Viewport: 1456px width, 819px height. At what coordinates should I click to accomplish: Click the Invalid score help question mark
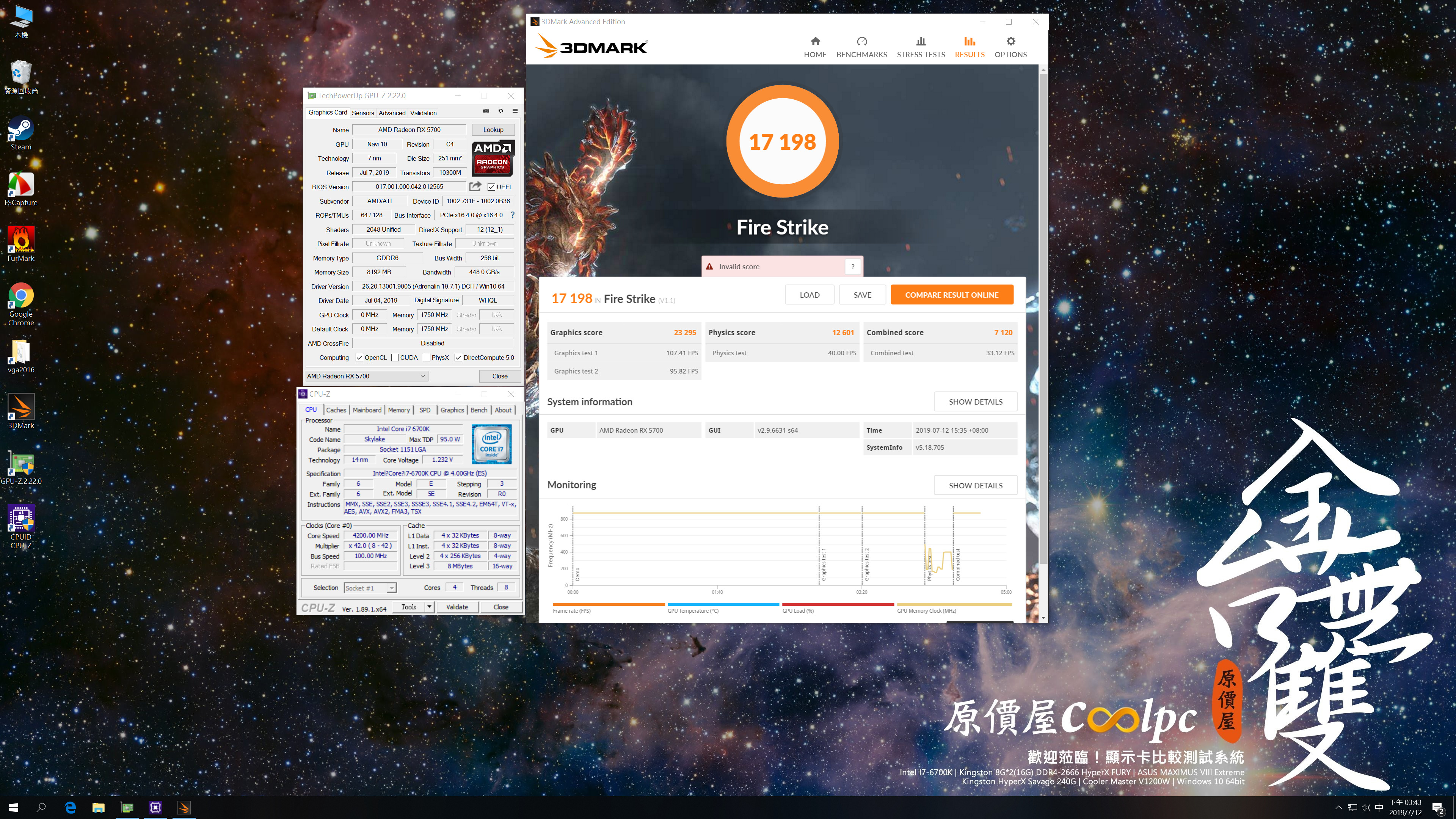(853, 267)
